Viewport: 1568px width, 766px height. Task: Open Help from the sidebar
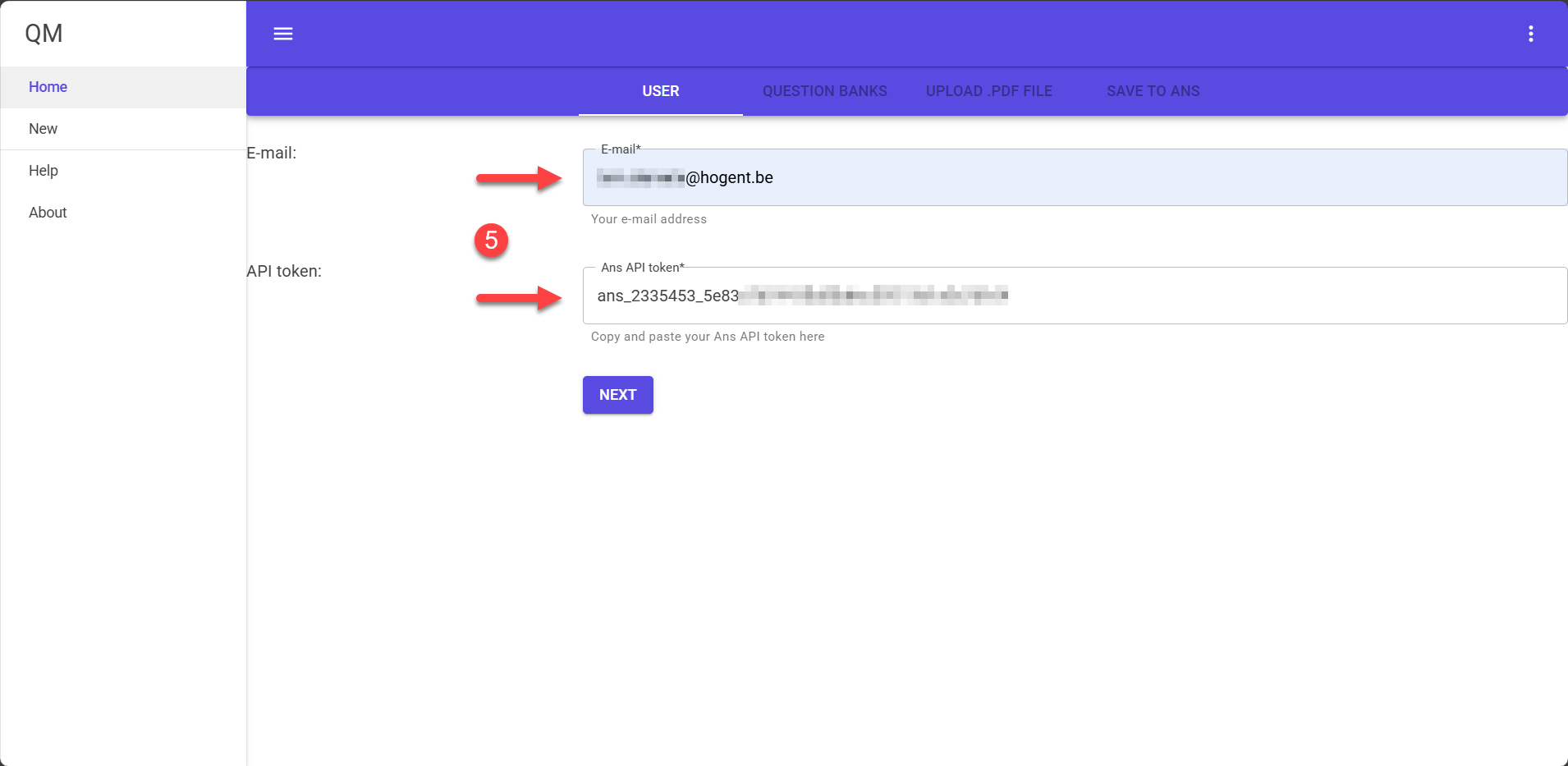(x=44, y=171)
